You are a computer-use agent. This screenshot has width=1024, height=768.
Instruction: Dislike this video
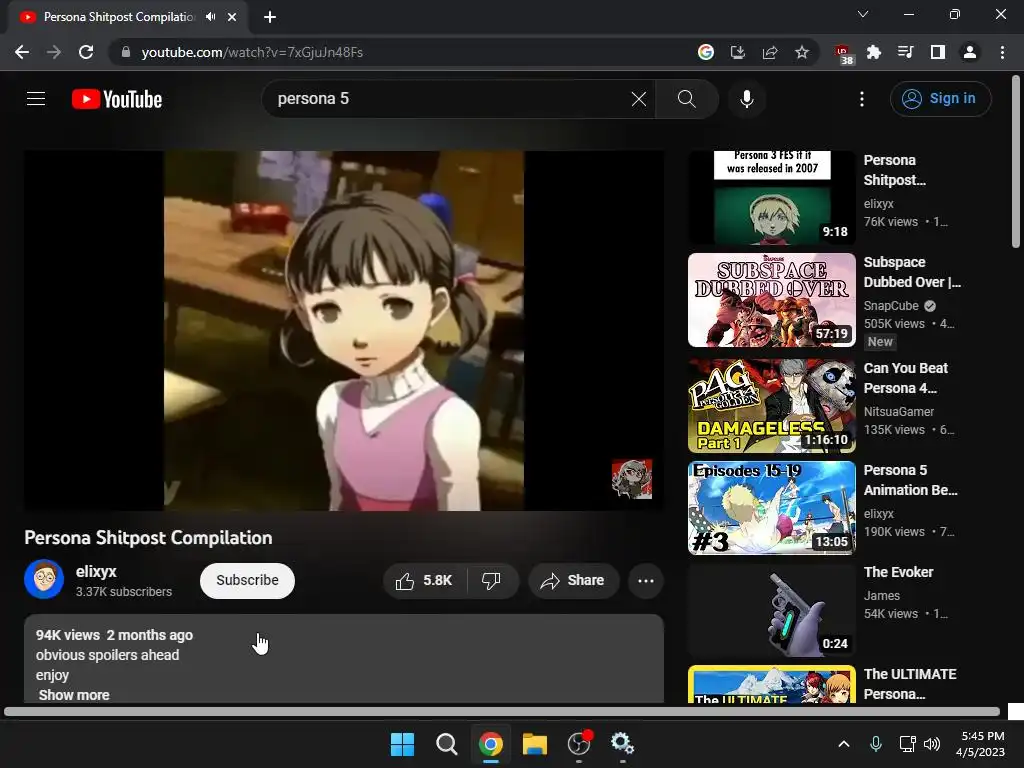point(491,581)
